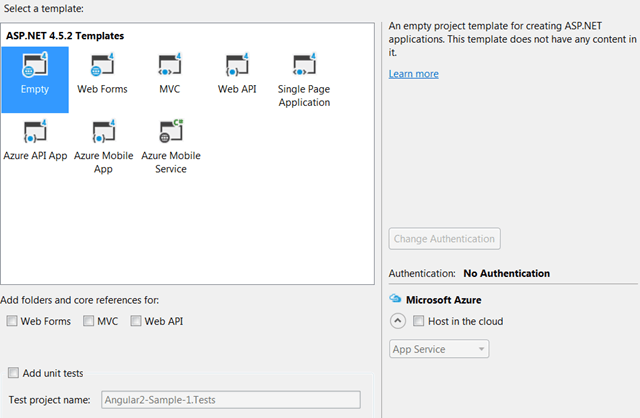Select the Azure API App template
Screen dimensions: 640x418
coord(35,134)
